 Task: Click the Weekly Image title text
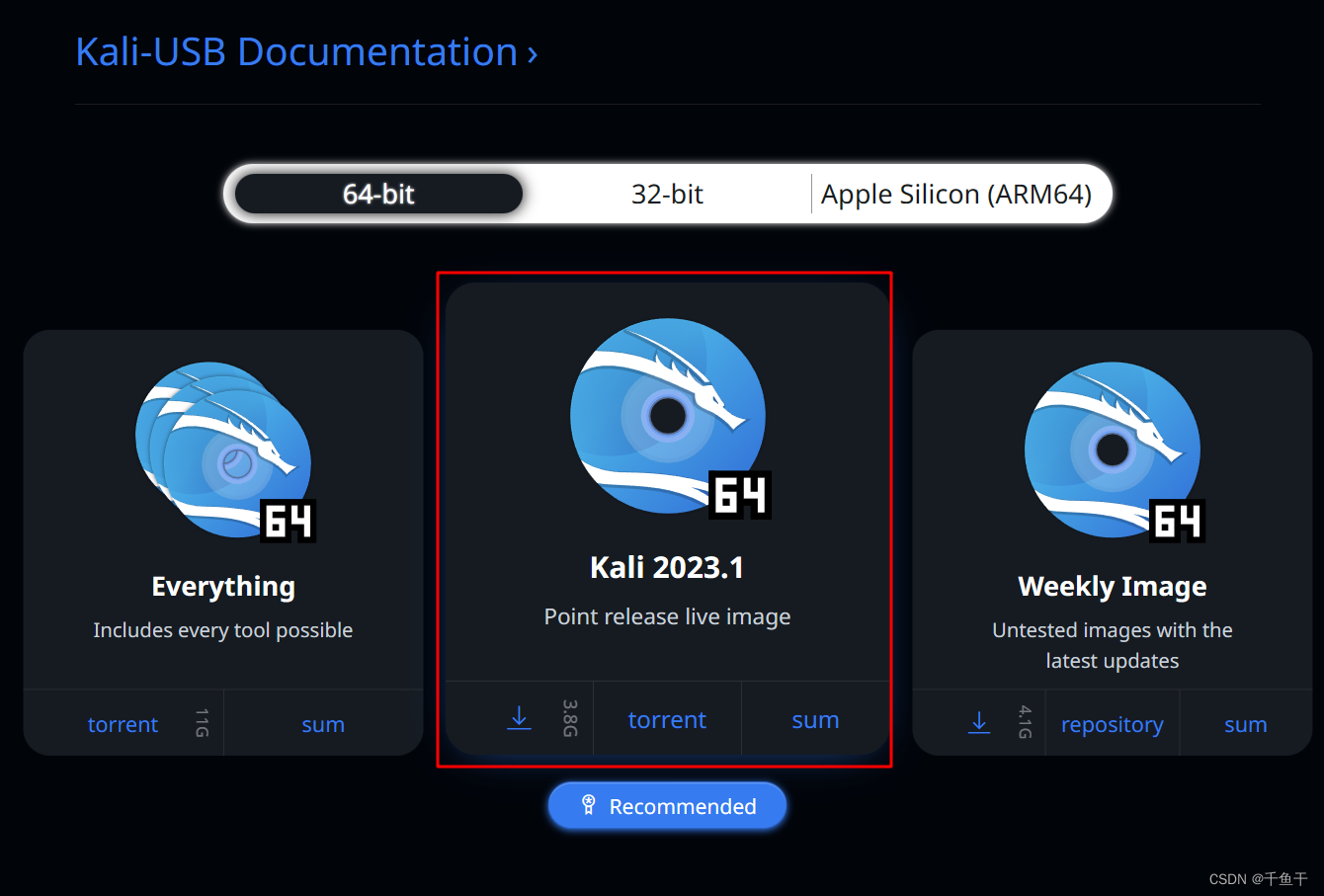(1113, 587)
